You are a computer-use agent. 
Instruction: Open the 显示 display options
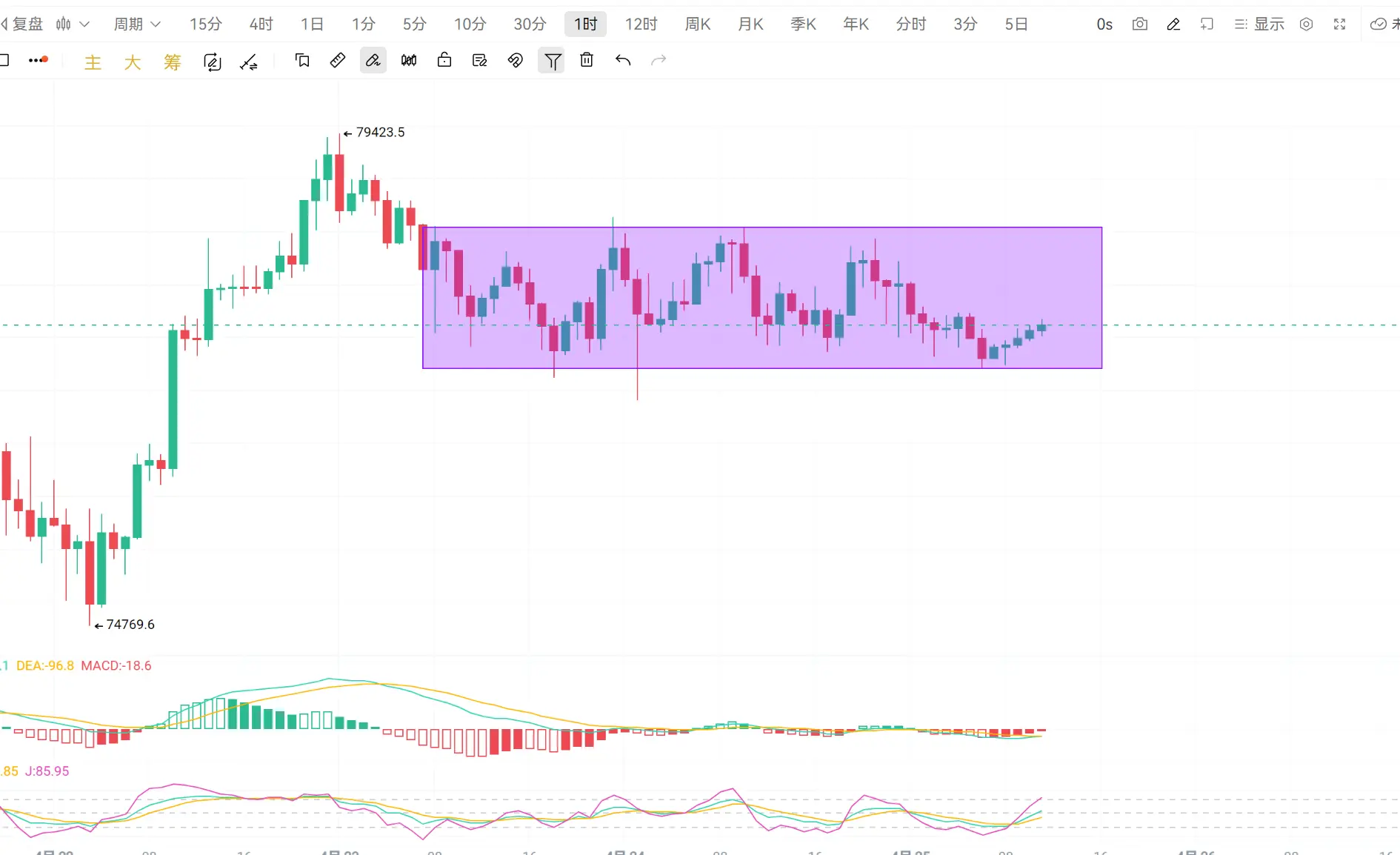pyautogui.click(x=1259, y=24)
